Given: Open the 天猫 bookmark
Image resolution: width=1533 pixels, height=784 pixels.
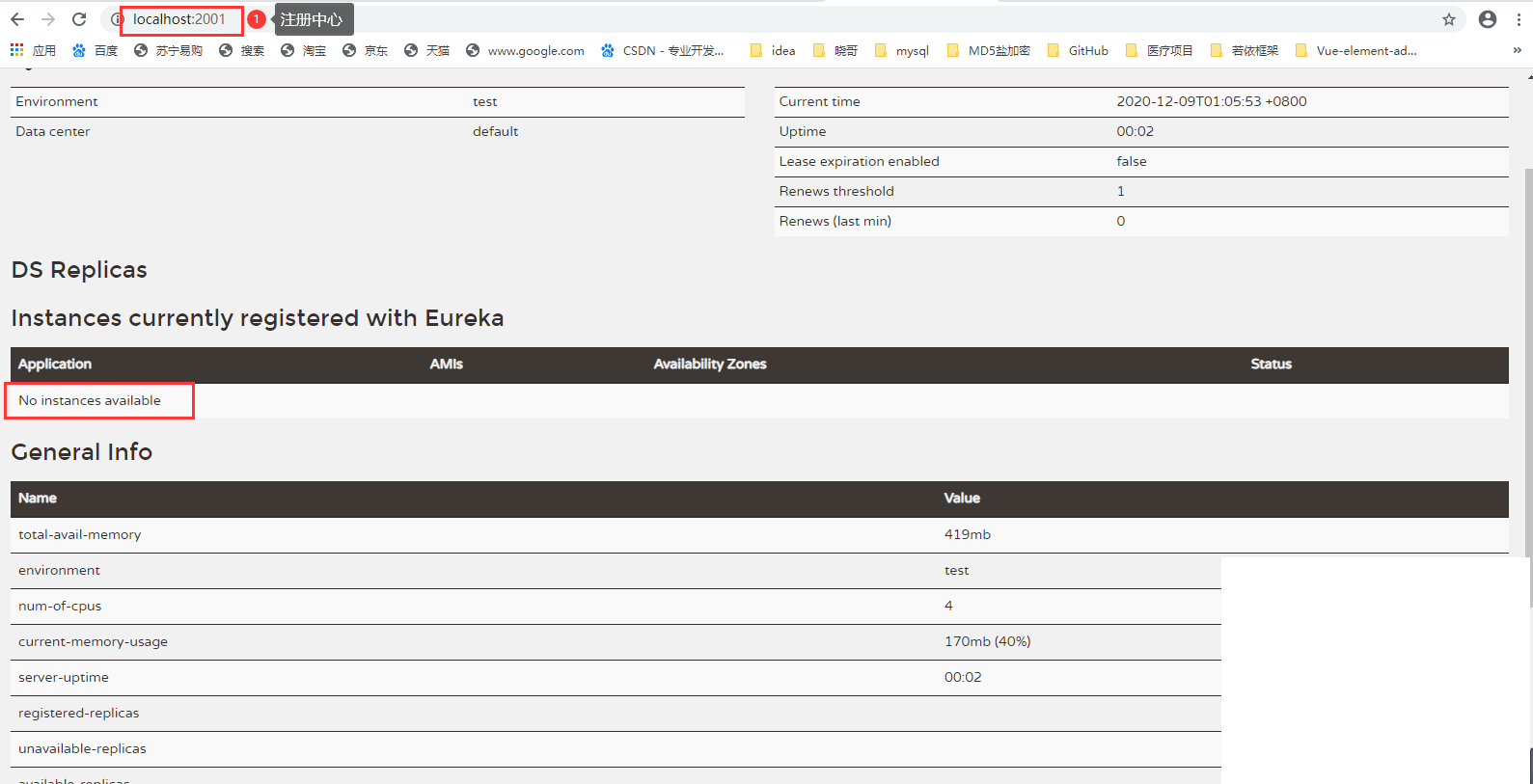Looking at the screenshot, I should point(426,50).
